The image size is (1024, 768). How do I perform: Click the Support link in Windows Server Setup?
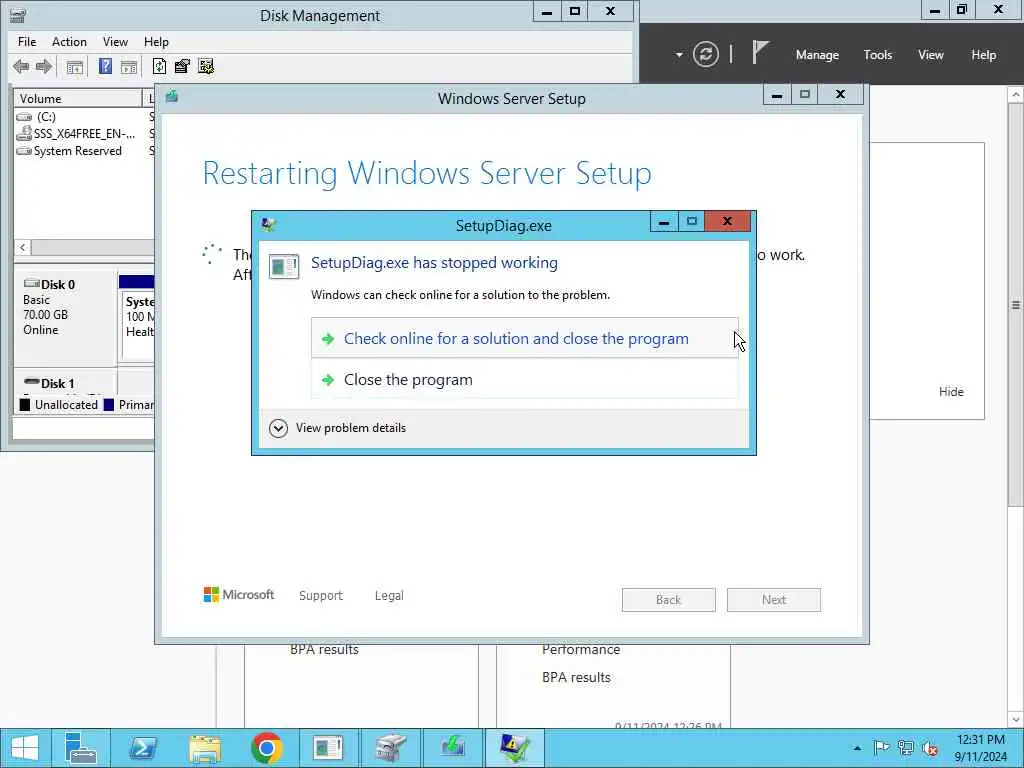(321, 596)
